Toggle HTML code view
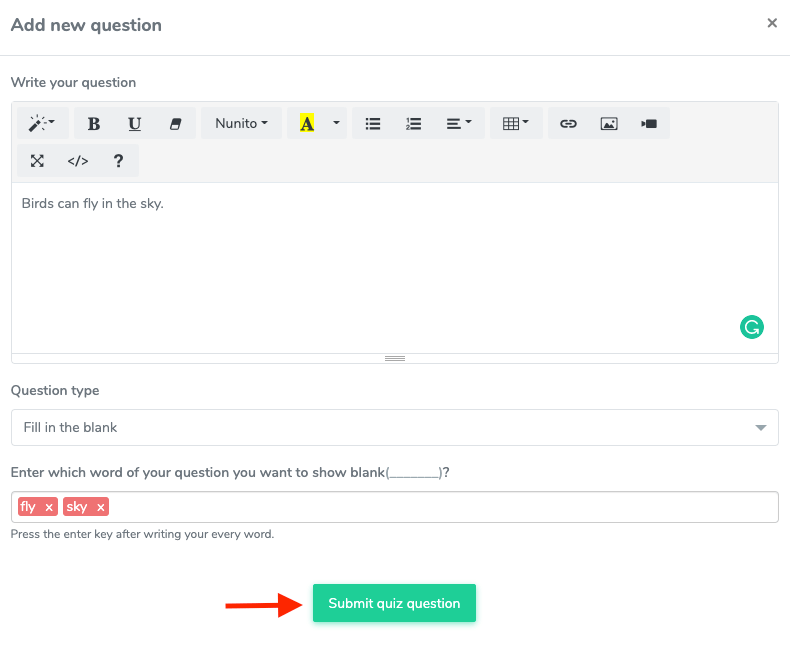The height and width of the screenshot is (652, 790). tap(78, 161)
